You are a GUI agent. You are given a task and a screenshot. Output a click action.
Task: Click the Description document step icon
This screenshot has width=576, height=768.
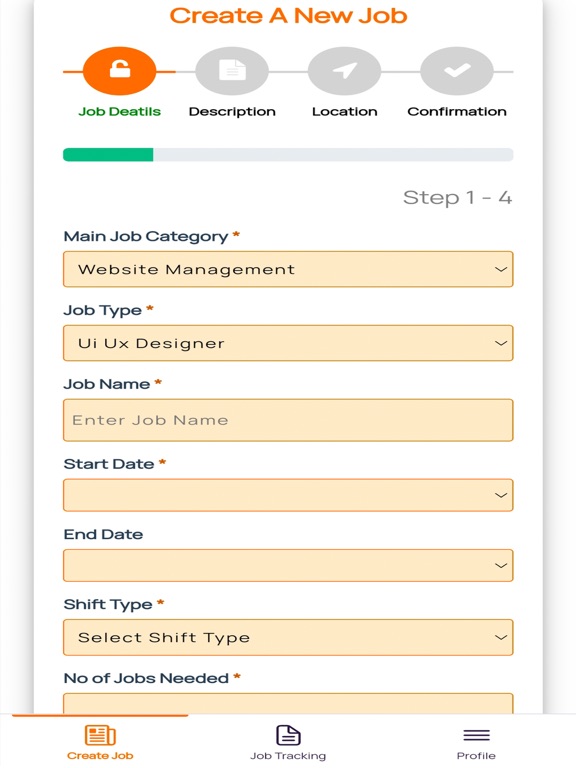pyautogui.click(x=232, y=71)
